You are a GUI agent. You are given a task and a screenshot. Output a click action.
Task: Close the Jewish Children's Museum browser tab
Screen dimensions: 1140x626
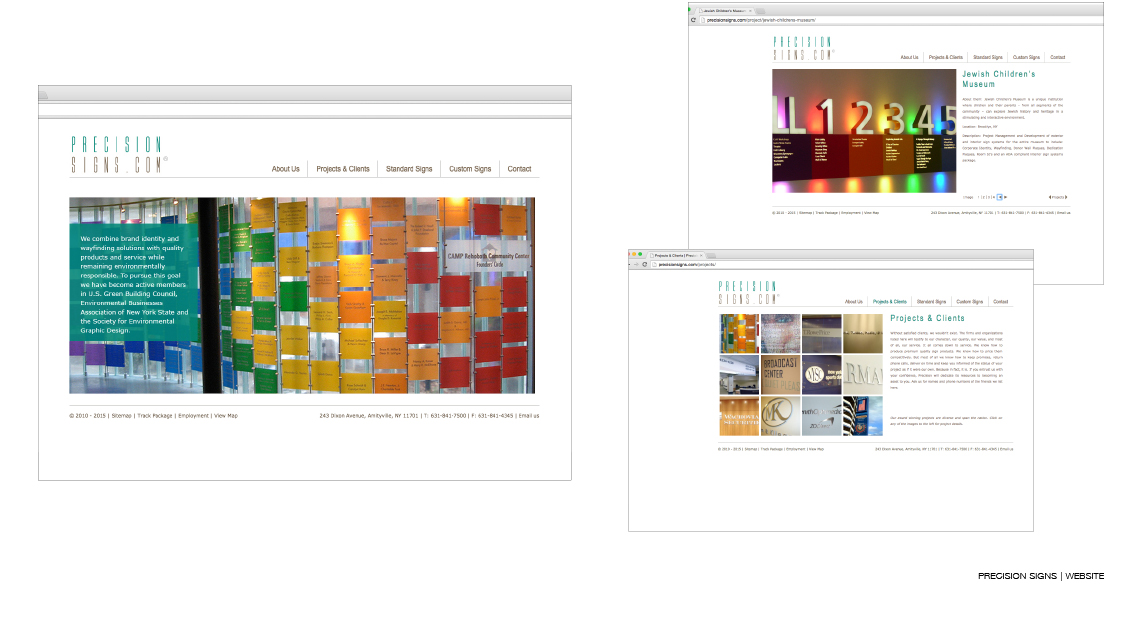pos(750,11)
